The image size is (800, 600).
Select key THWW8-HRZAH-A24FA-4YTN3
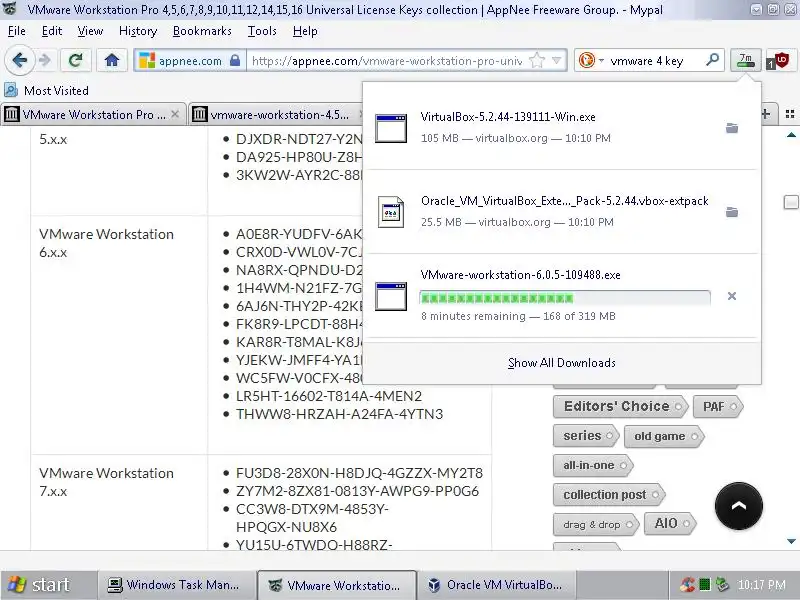point(339,414)
